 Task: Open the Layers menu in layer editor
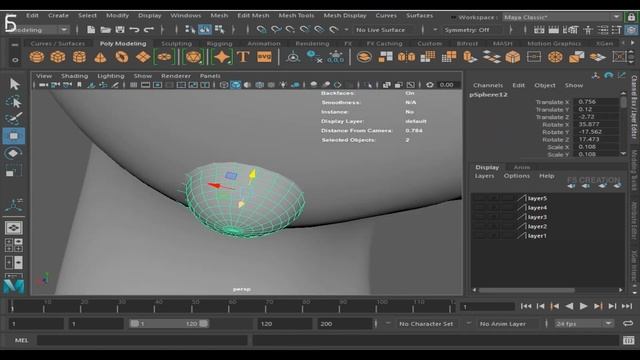[484, 176]
